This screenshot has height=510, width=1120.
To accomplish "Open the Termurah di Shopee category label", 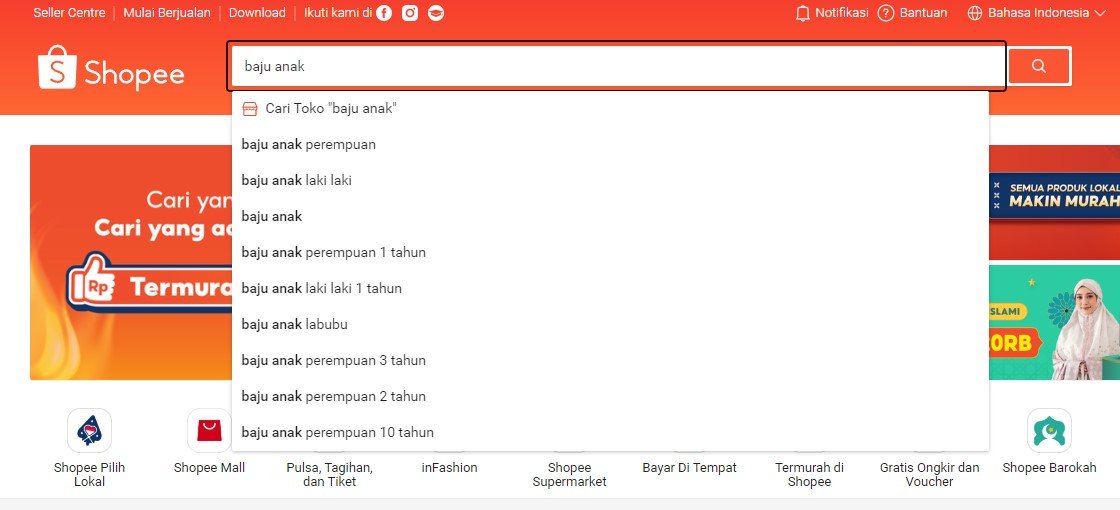I will pyautogui.click(x=809, y=474).
